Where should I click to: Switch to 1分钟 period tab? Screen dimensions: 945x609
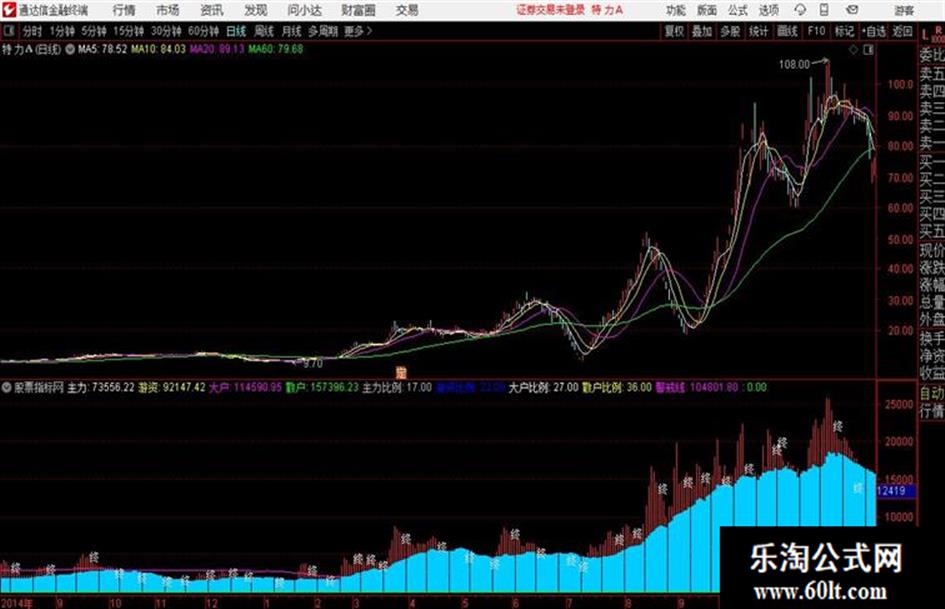pyautogui.click(x=62, y=31)
